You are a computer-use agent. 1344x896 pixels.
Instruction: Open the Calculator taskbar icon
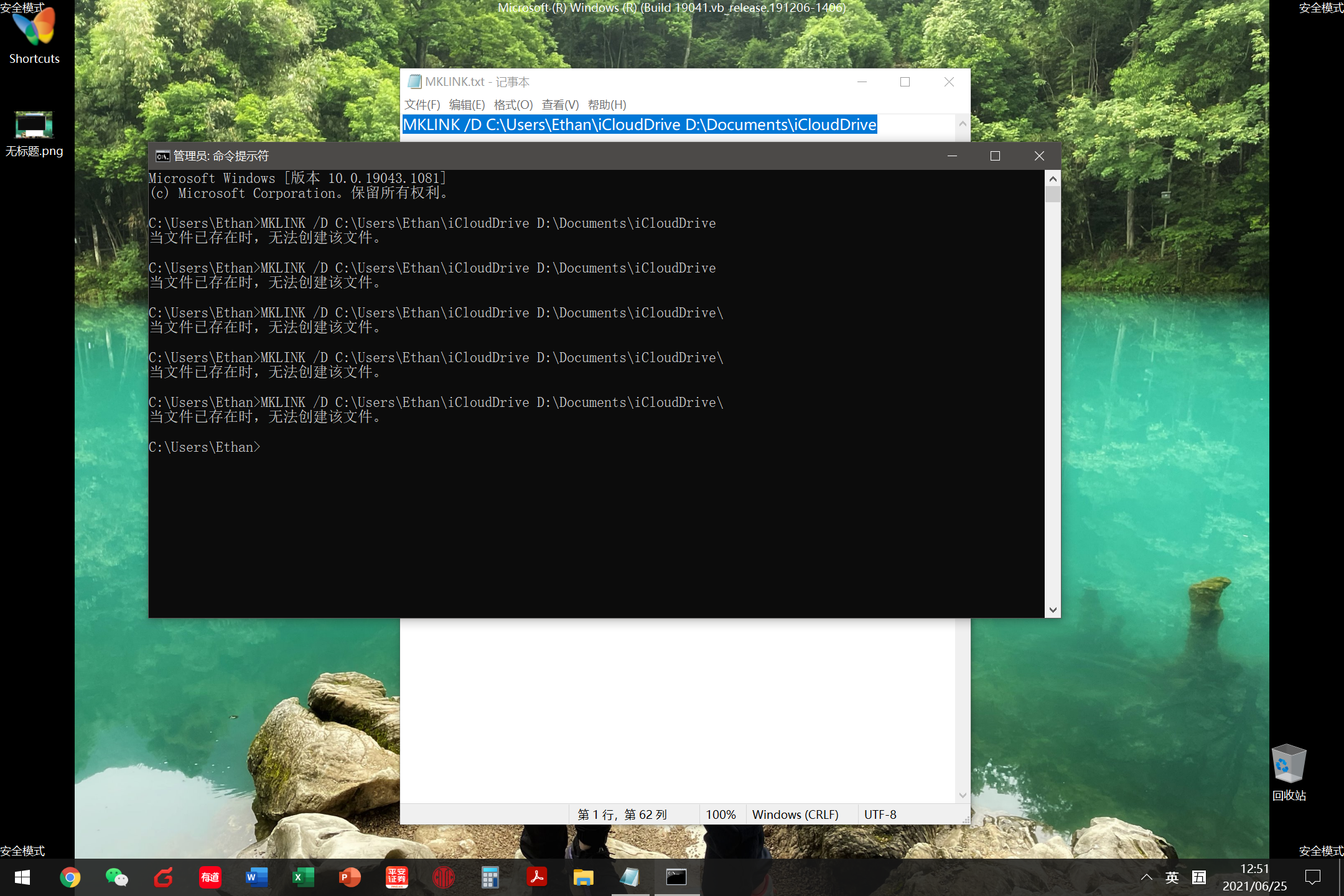(x=490, y=877)
